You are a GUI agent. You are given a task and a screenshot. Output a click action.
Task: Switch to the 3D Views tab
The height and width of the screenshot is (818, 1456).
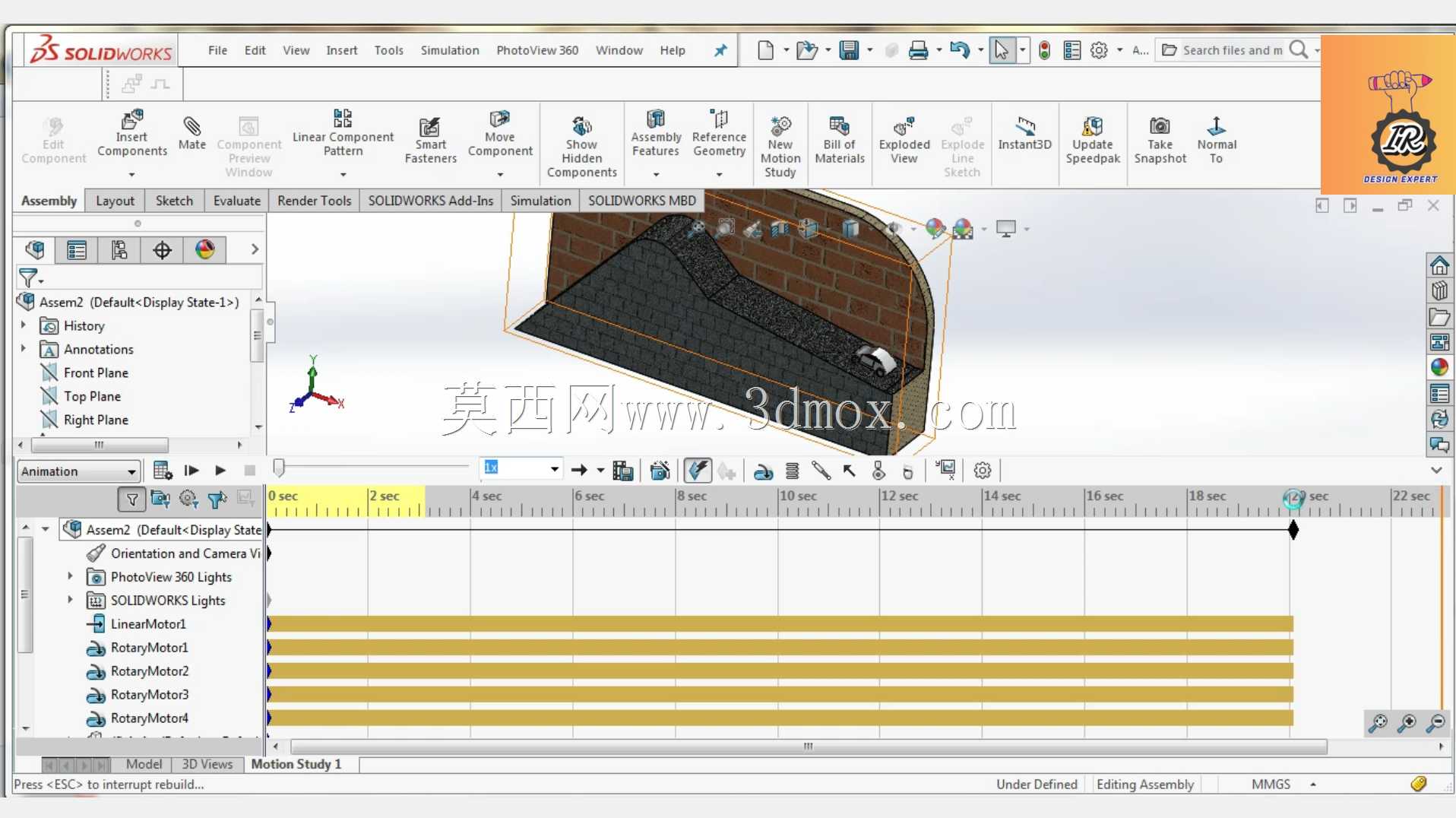(x=207, y=764)
